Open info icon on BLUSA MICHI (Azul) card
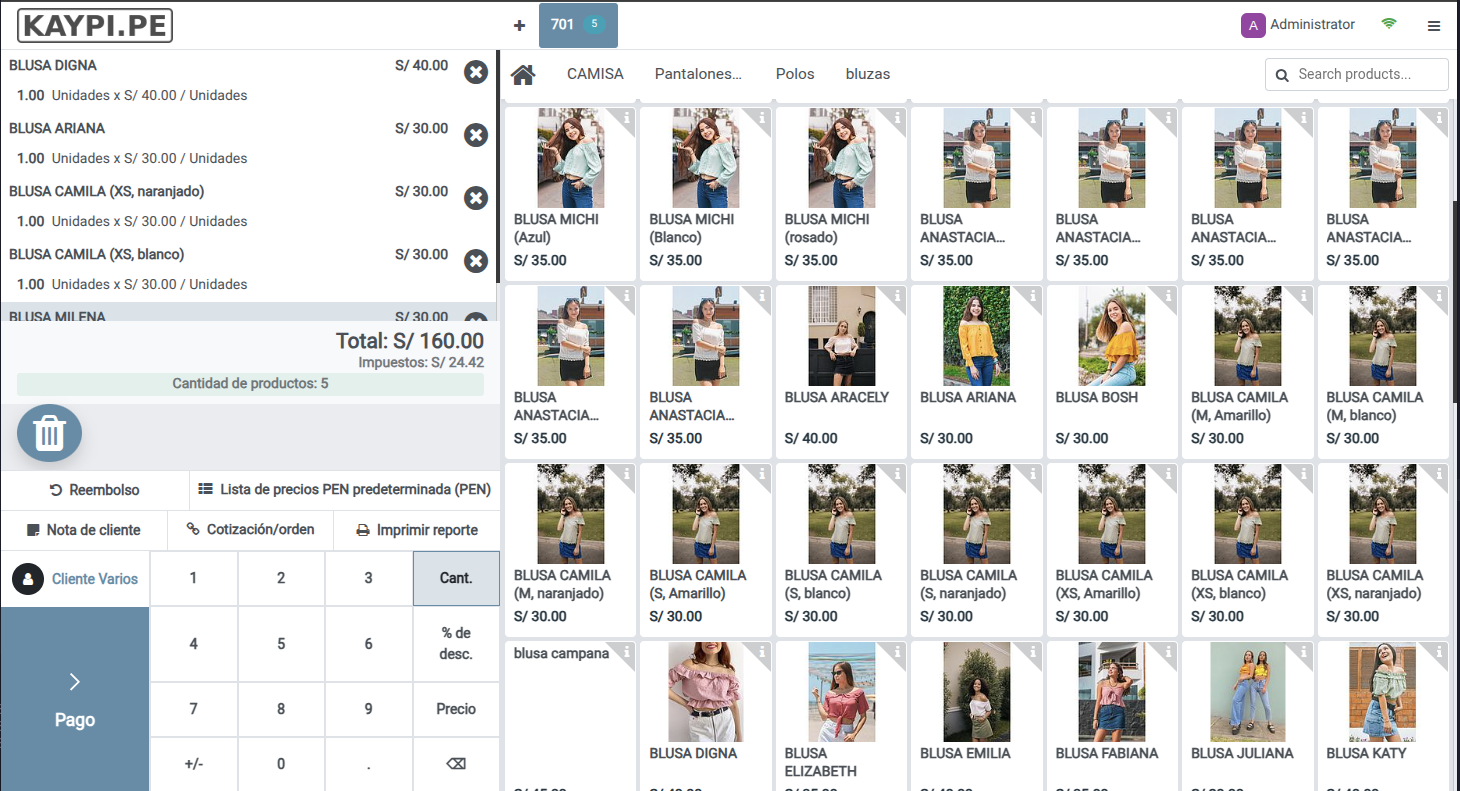This screenshot has width=1460, height=791. click(x=626, y=117)
